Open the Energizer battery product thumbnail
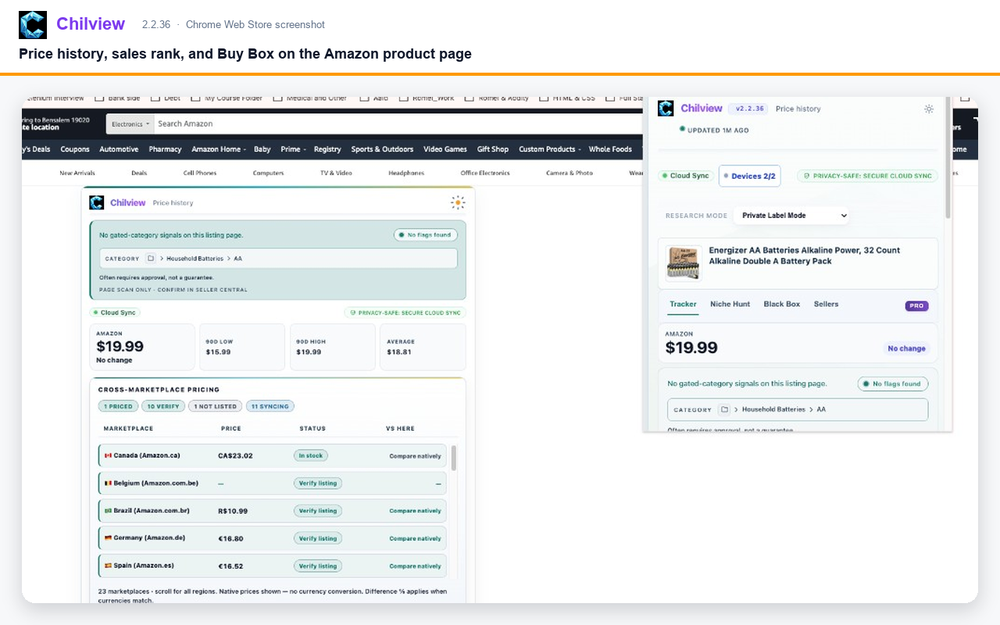This screenshot has height=625, width=1000. click(683, 263)
